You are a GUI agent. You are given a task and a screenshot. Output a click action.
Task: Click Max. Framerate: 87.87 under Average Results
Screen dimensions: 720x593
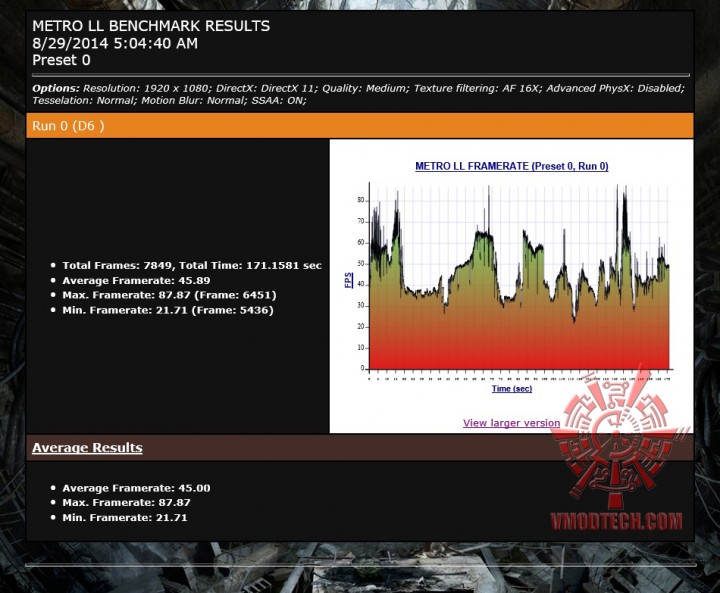[x=126, y=503]
